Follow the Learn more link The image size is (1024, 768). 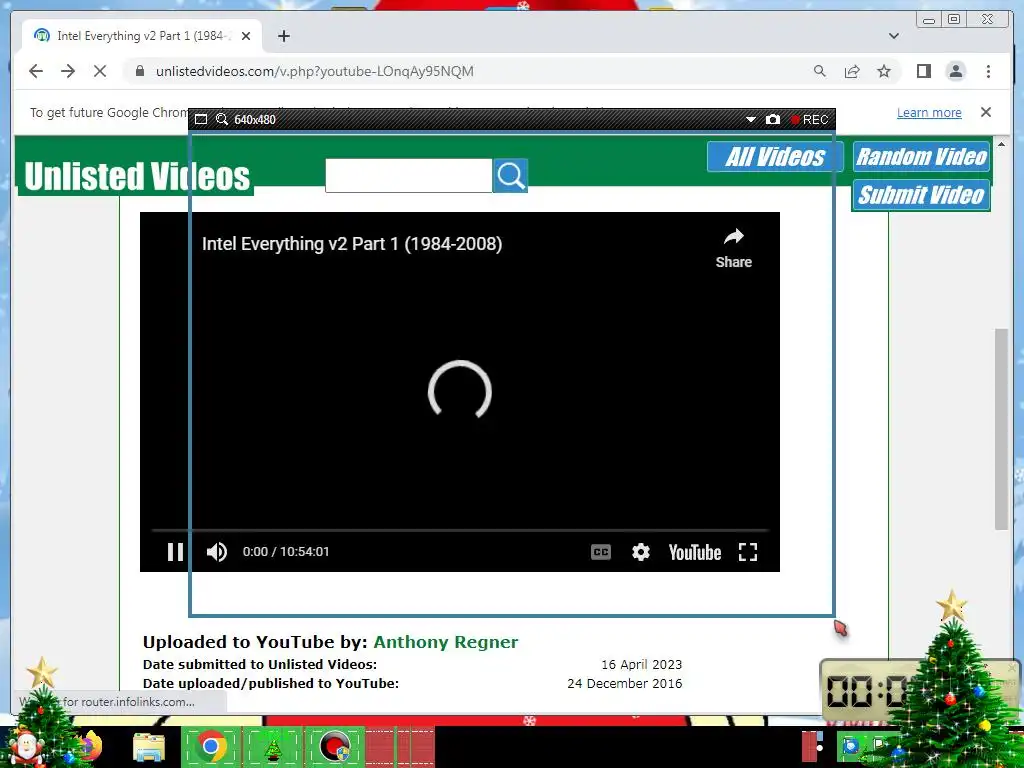pyautogui.click(x=929, y=112)
